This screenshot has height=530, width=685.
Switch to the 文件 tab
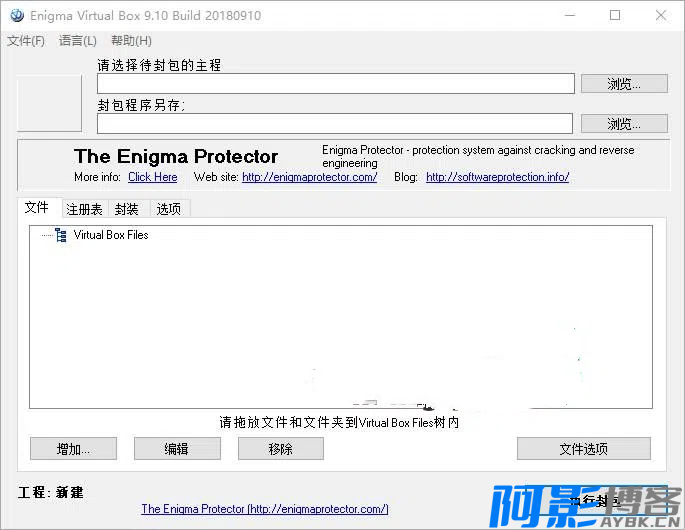(x=37, y=207)
